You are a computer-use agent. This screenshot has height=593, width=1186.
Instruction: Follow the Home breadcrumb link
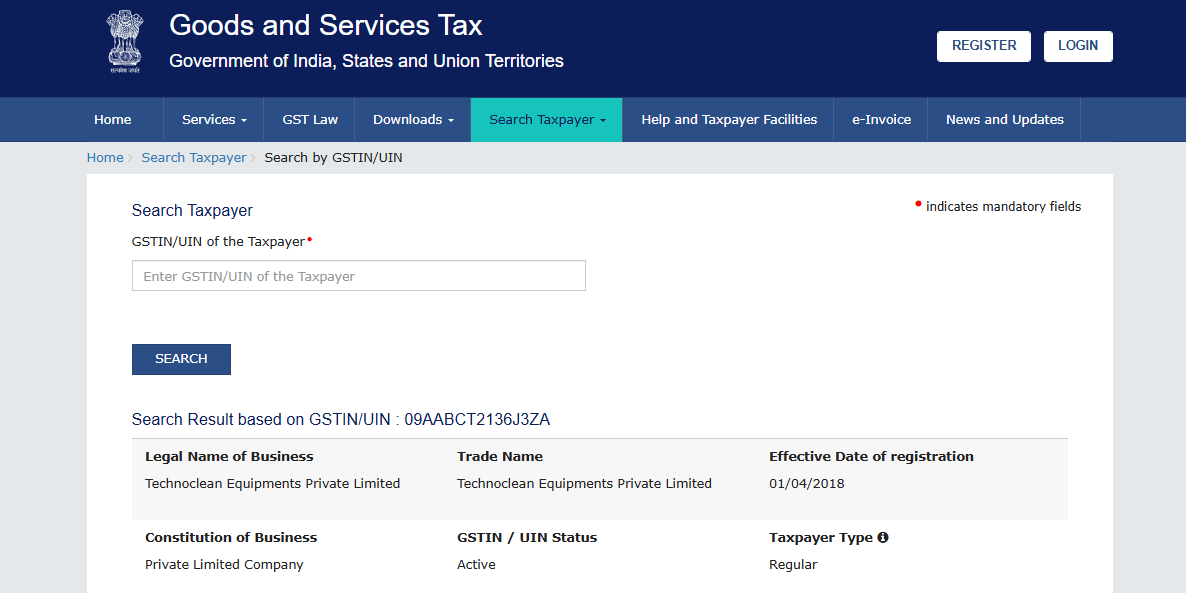point(105,158)
